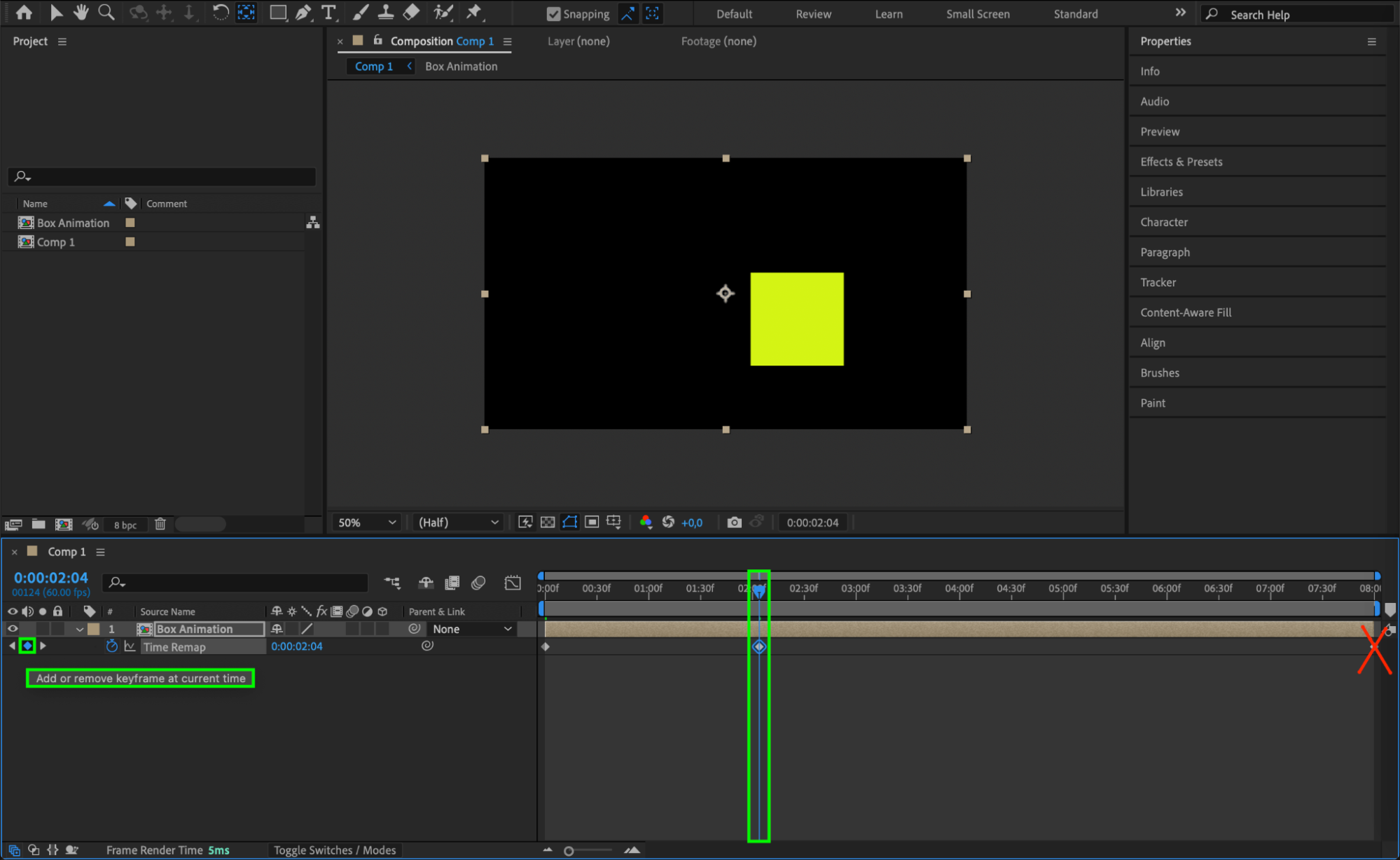Disable the Snapping checkbox

pos(553,14)
